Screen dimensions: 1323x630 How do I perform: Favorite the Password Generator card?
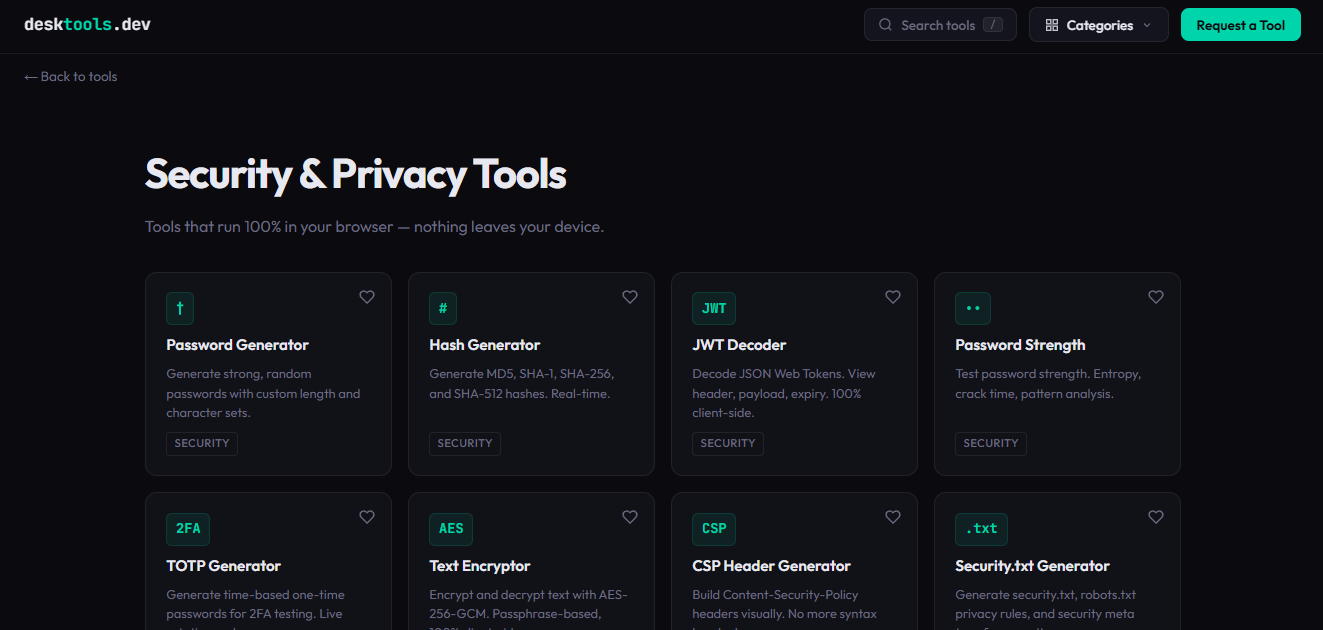366,296
